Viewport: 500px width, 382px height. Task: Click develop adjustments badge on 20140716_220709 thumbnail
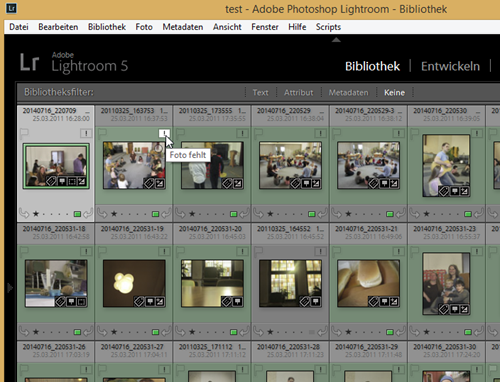(82, 181)
